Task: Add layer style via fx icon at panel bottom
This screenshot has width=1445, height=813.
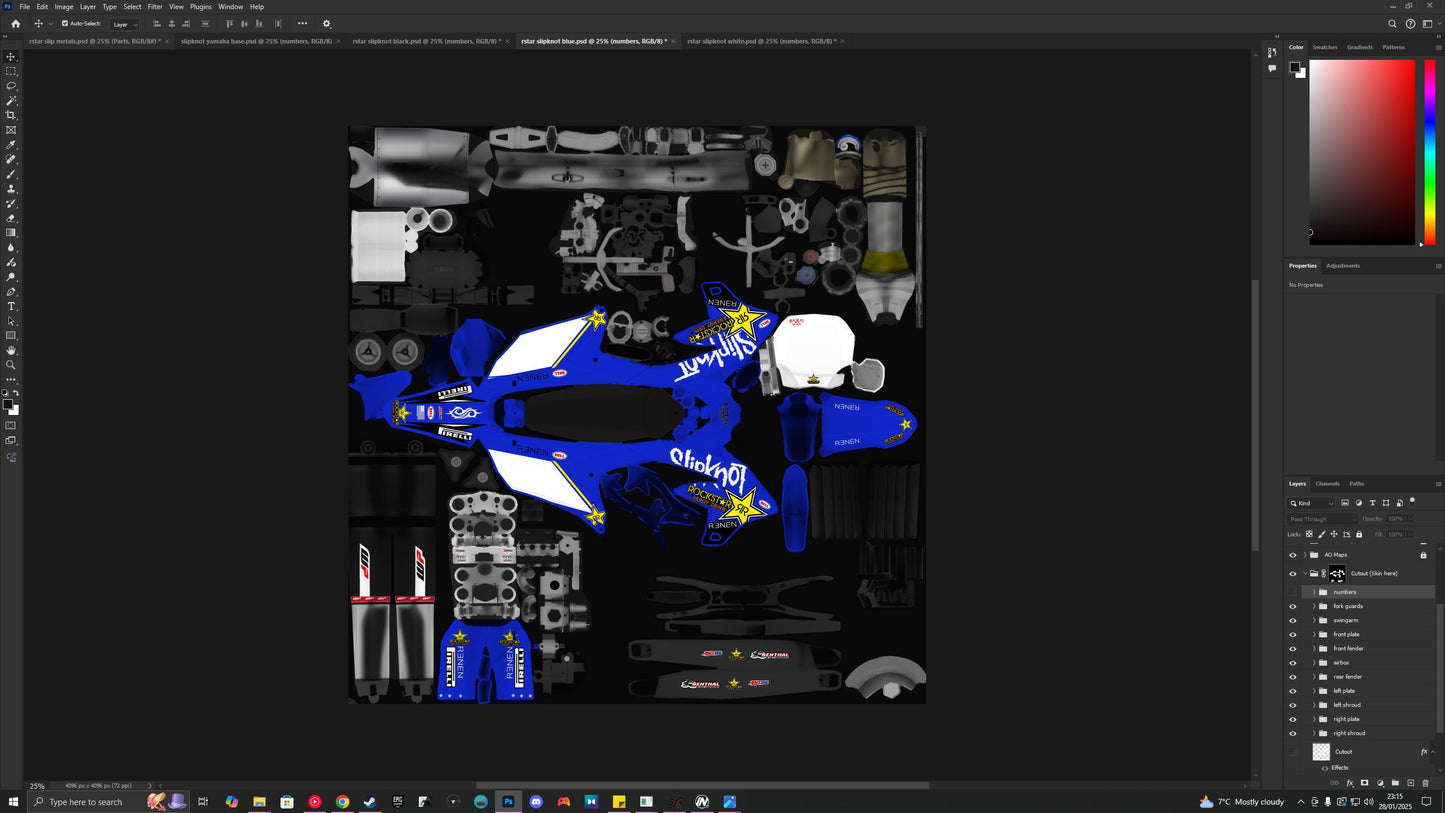Action: (x=1349, y=783)
